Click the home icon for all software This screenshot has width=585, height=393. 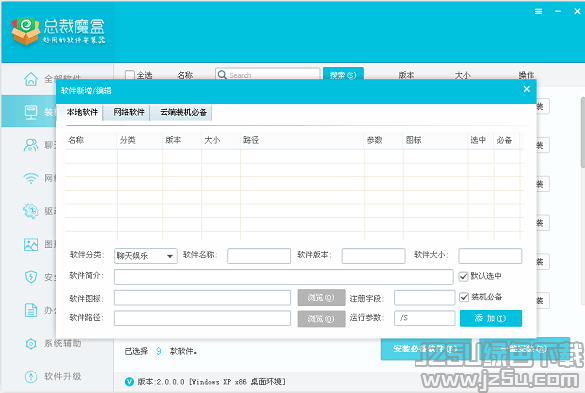[x=31, y=79]
